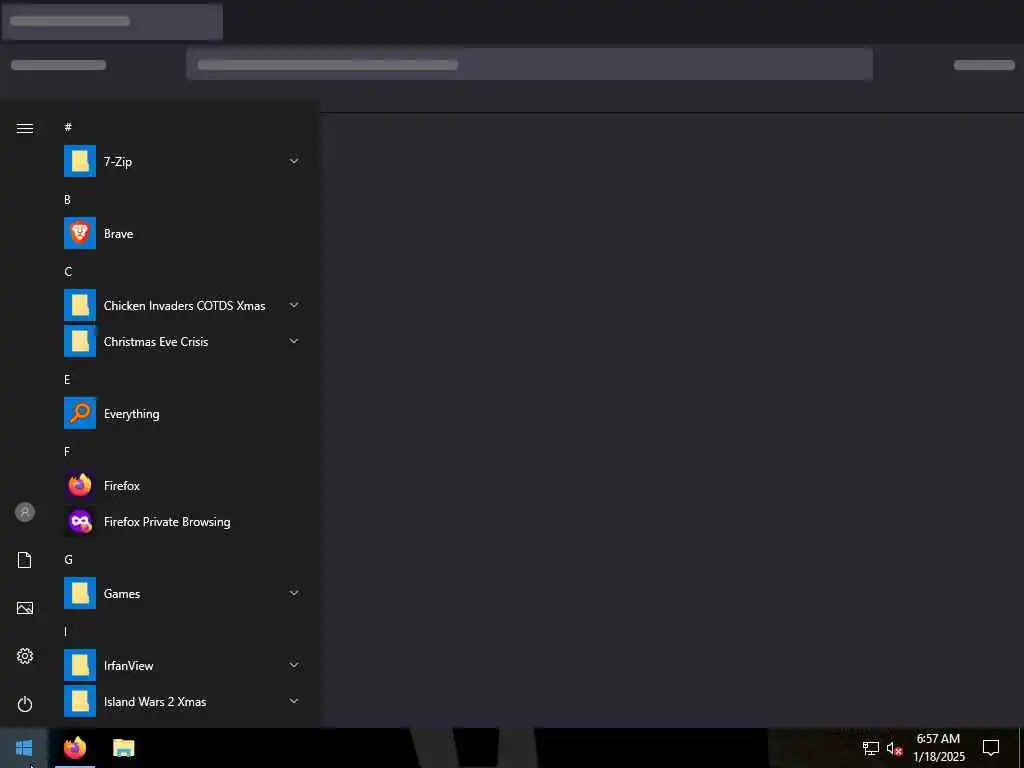Open File Explorer from the taskbar
Screen dimensions: 1024x768
coord(123,748)
